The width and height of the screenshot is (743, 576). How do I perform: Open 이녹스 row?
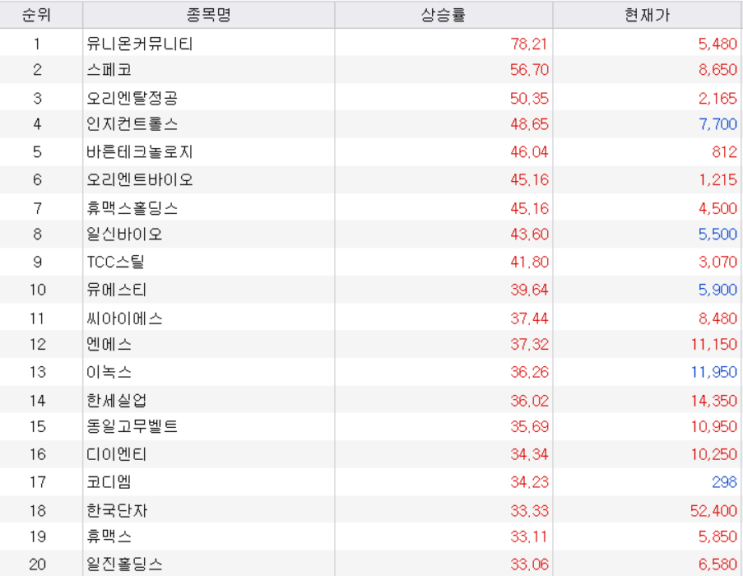[109, 372]
